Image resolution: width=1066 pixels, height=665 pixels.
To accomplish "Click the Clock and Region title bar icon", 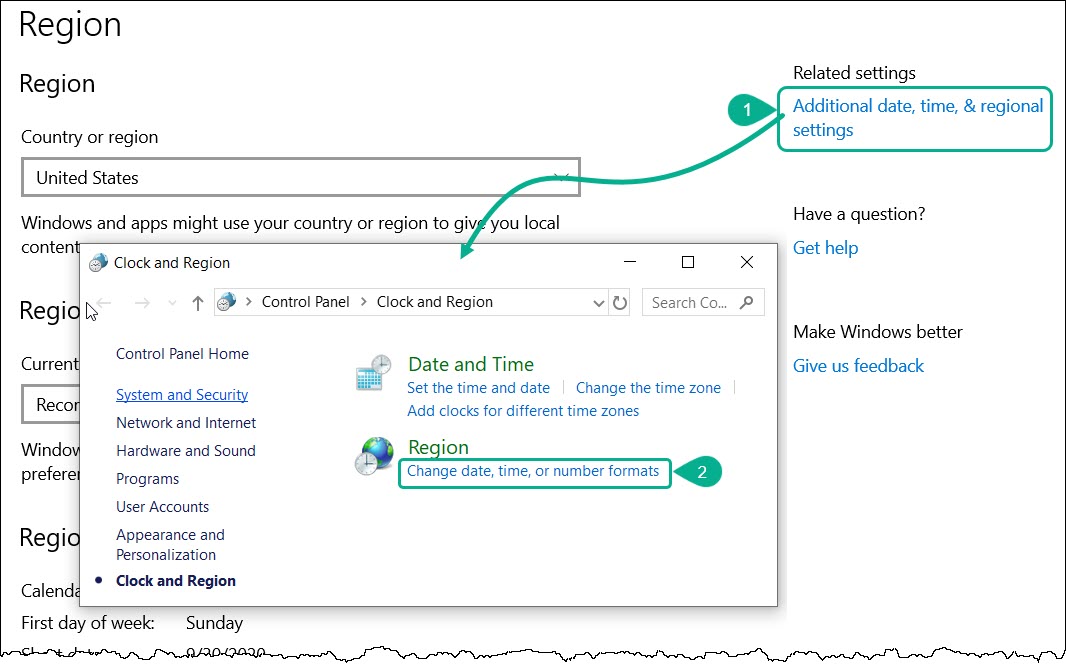I will click(98, 262).
